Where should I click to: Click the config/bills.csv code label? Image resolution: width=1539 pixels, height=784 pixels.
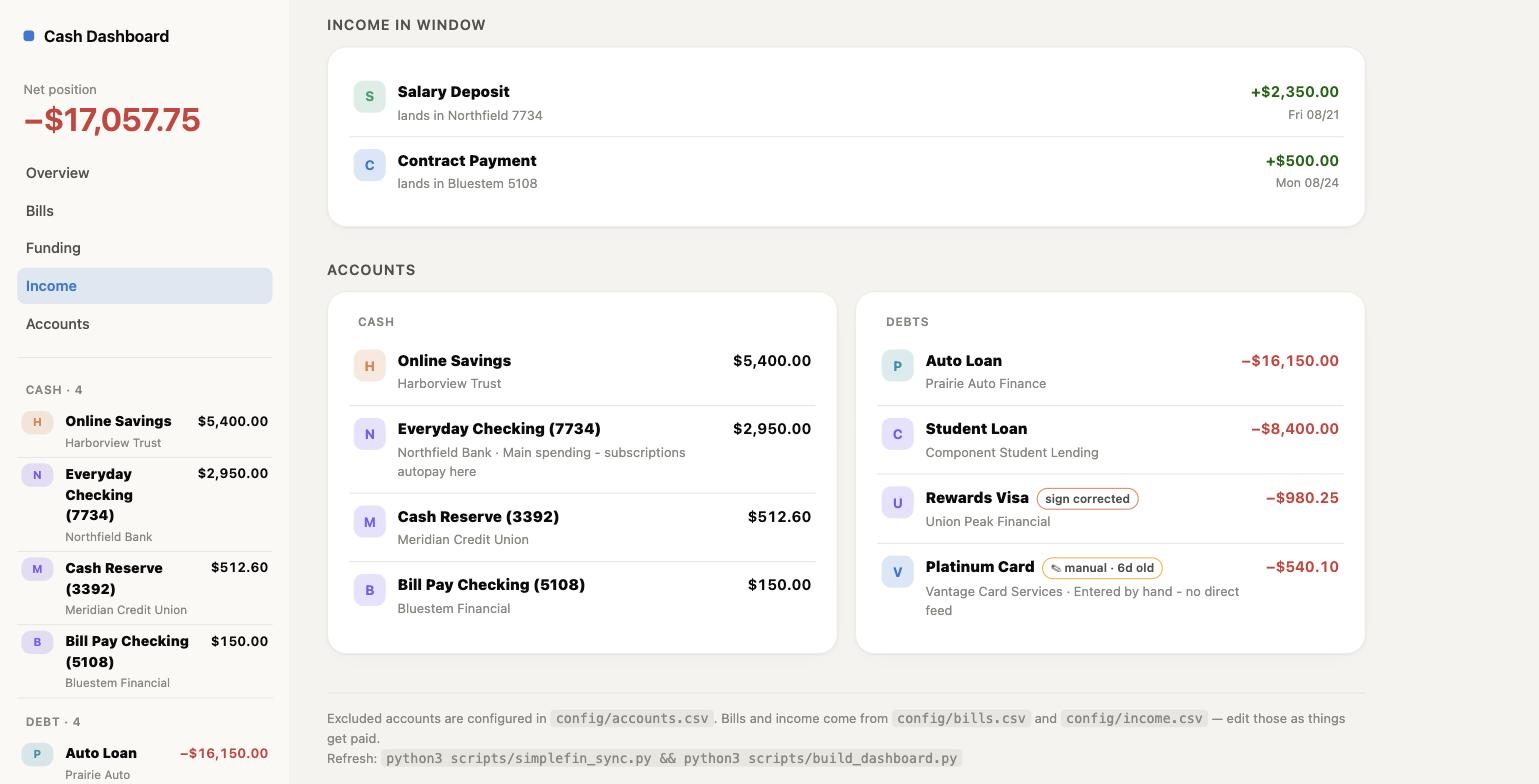pos(961,718)
